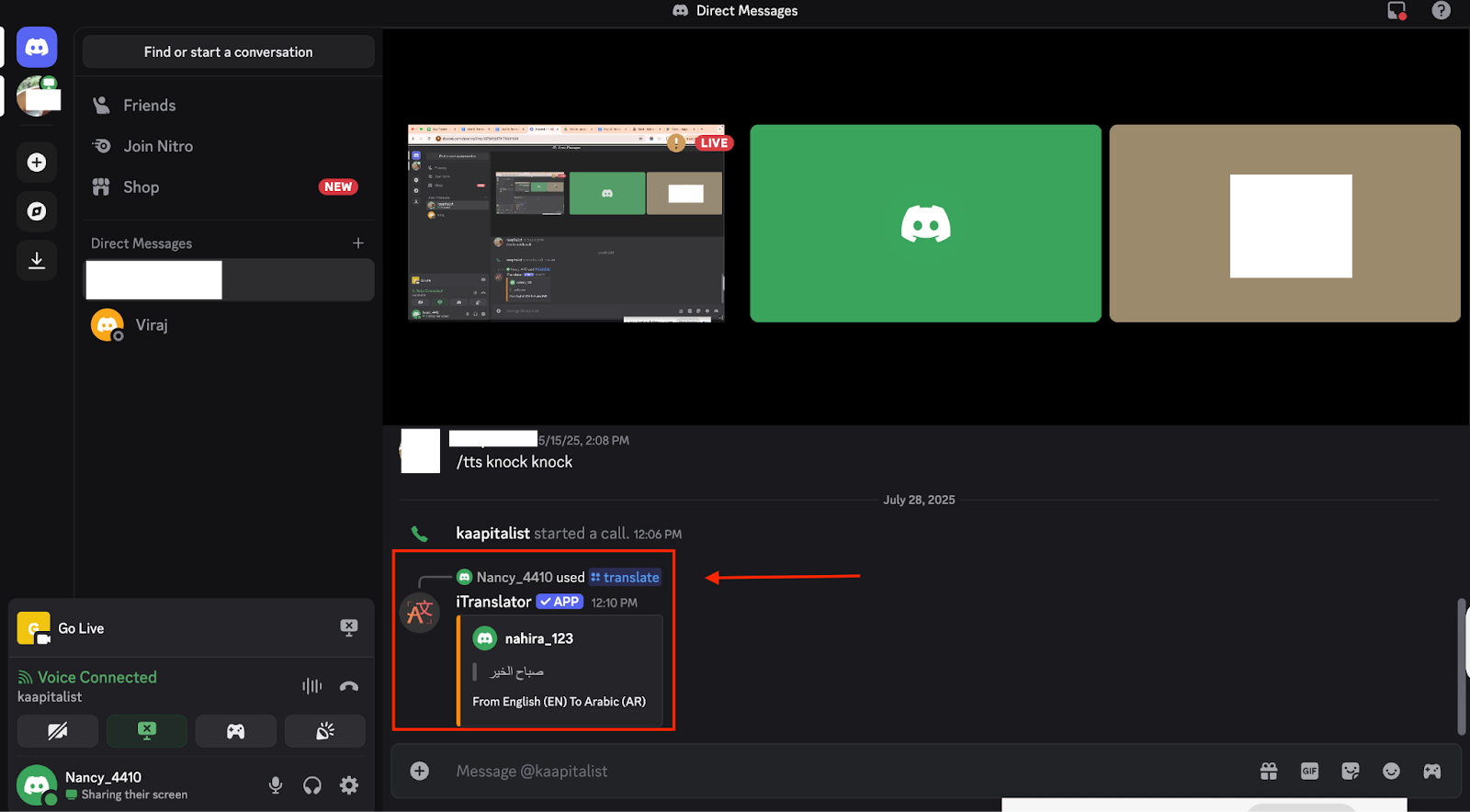This screenshot has width=1470, height=812.
Task: Toggle screen share green button
Action: pyautogui.click(x=147, y=731)
